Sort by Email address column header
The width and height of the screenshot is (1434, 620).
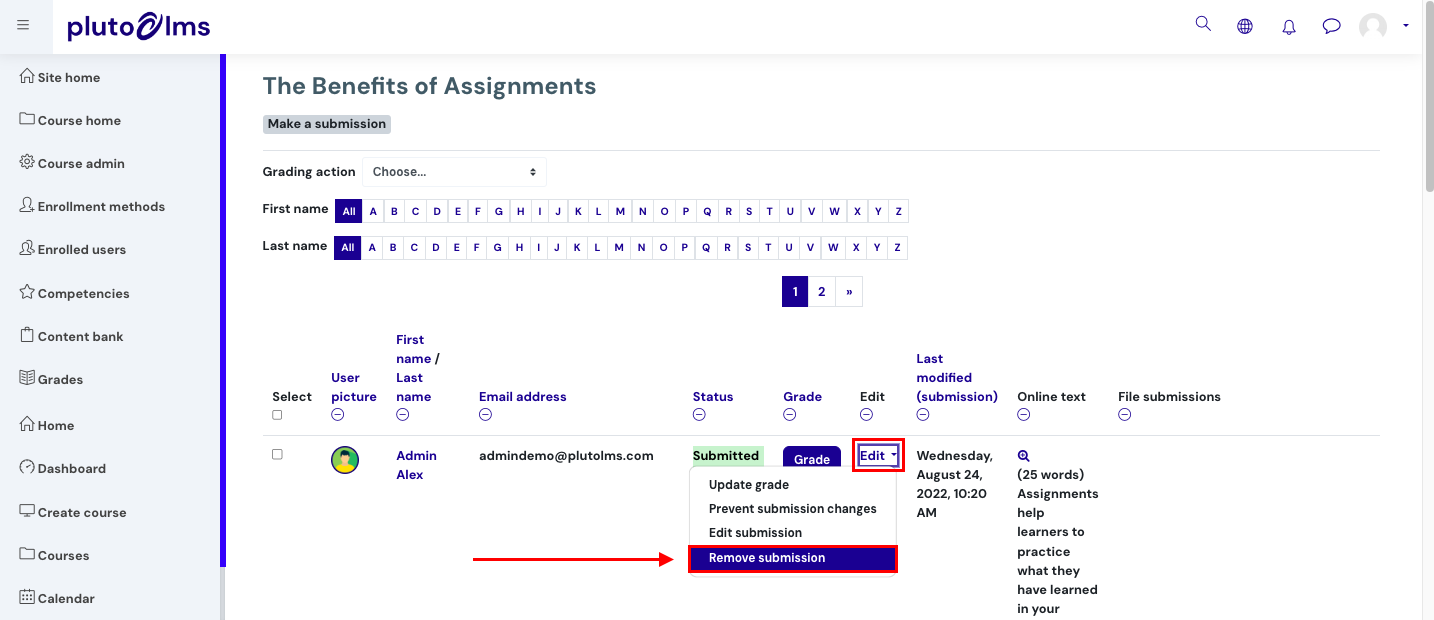(523, 397)
